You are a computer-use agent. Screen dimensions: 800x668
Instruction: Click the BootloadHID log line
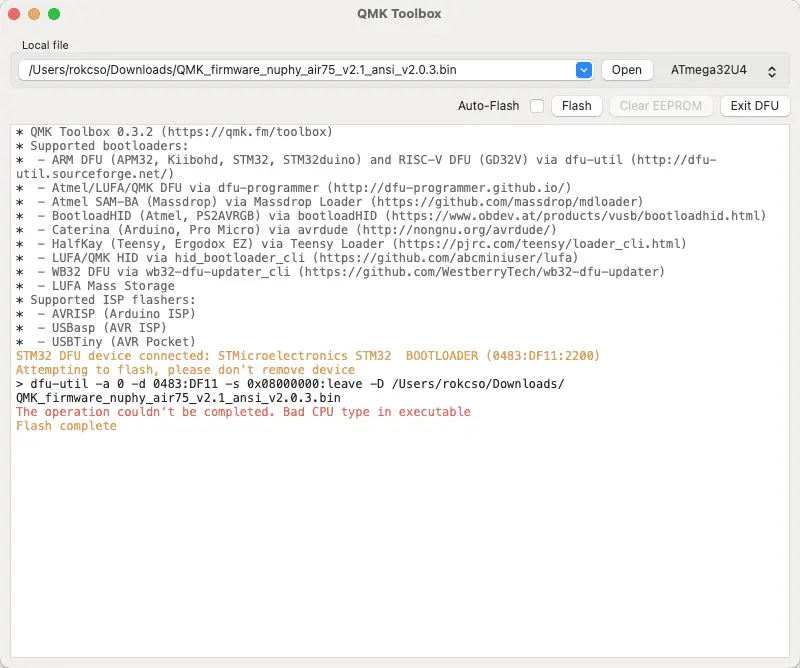(x=391, y=216)
